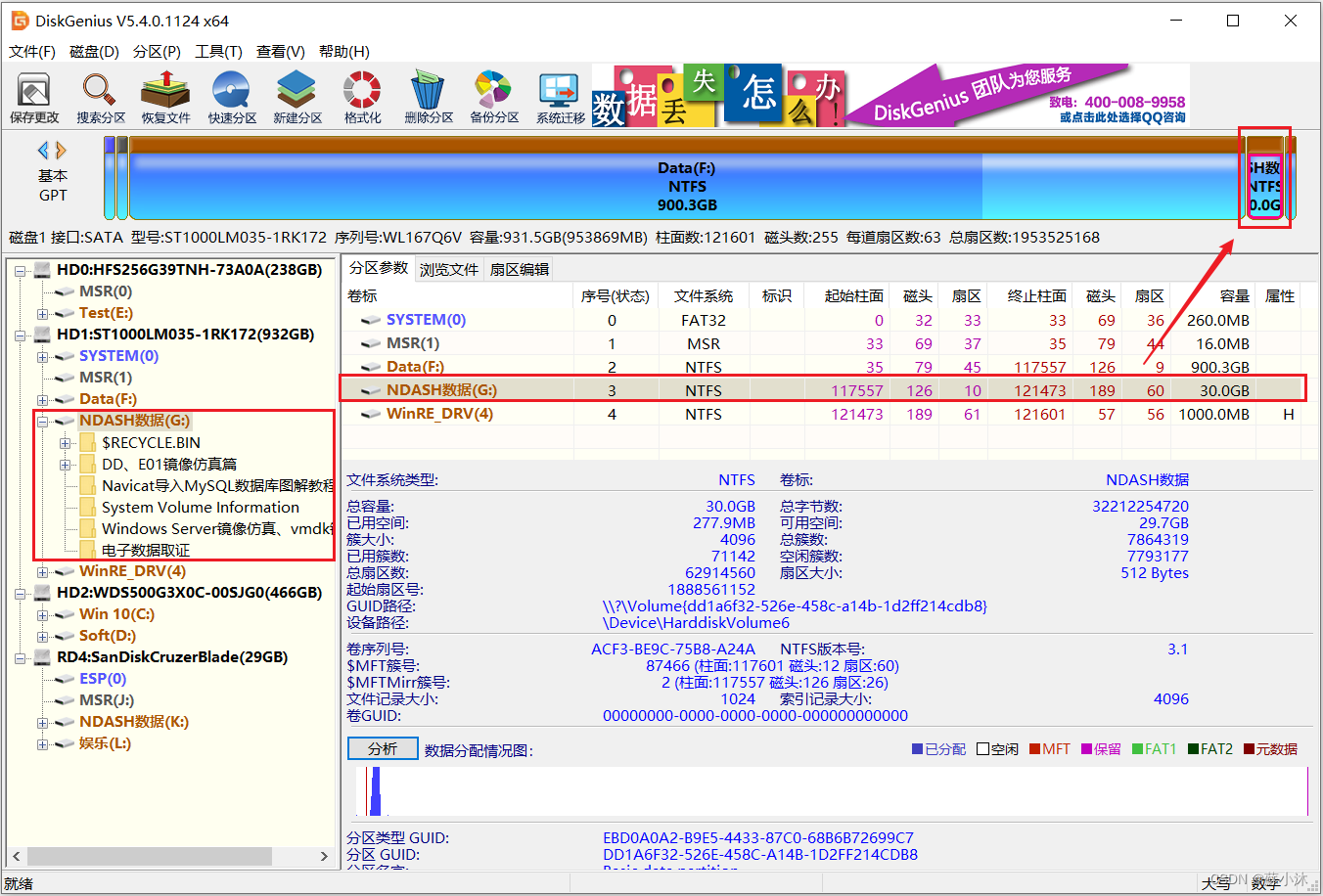Open the 磁盘(D) menu
Viewport: 1323px width, 896px height.
(94, 51)
